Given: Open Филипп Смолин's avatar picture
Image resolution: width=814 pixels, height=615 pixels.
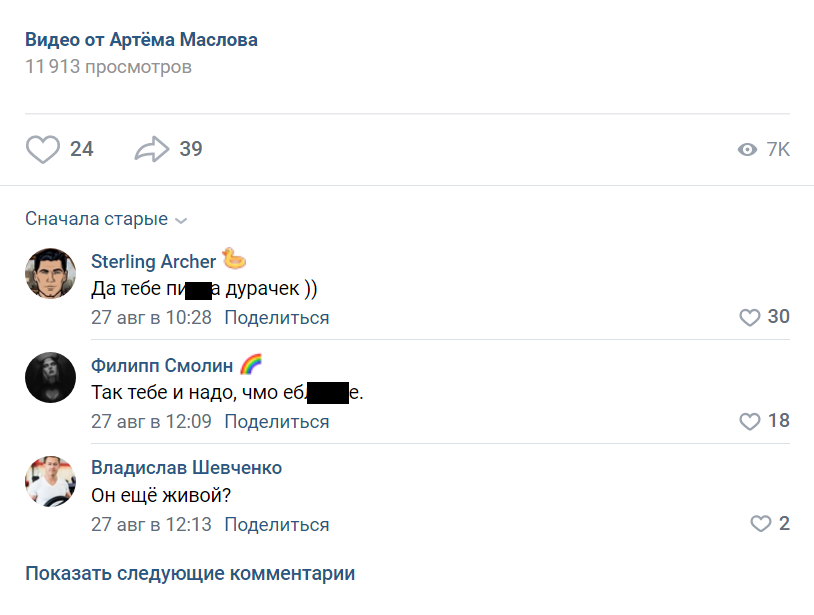Looking at the screenshot, I should click(x=50, y=377).
